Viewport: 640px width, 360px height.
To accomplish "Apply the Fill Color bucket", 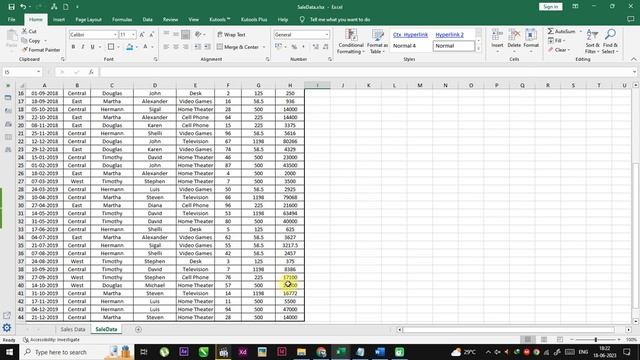I will click(x=129, y=47).
